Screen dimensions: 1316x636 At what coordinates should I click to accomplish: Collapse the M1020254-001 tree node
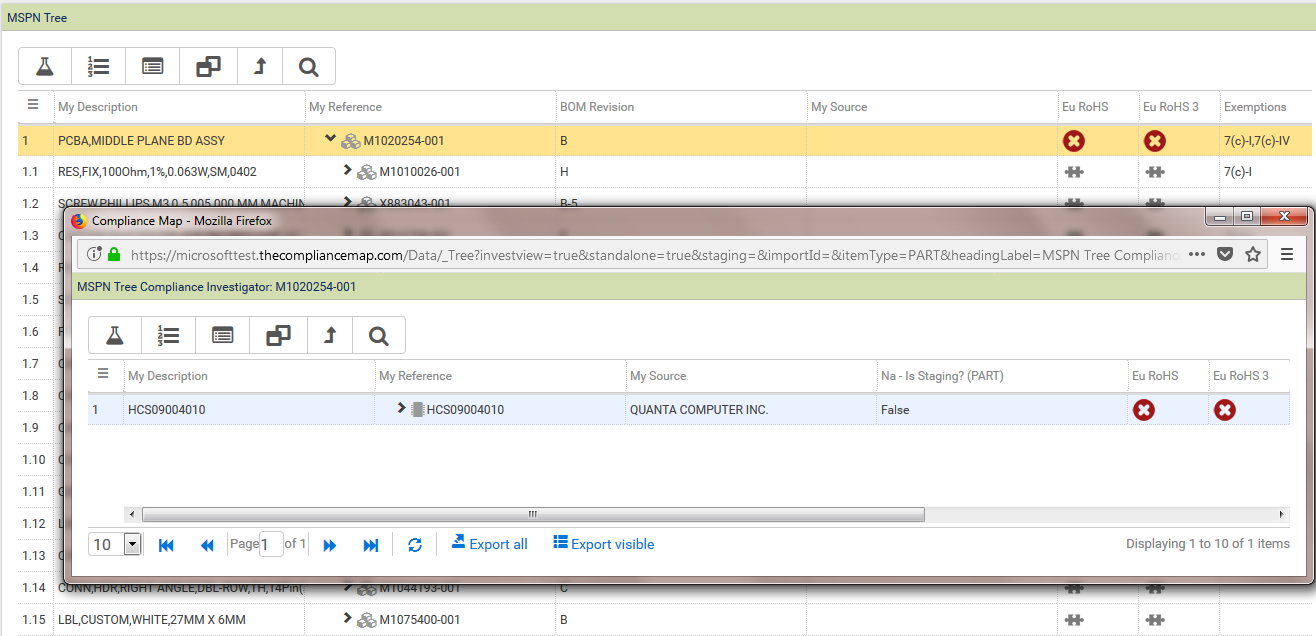[x=331, y=140]
